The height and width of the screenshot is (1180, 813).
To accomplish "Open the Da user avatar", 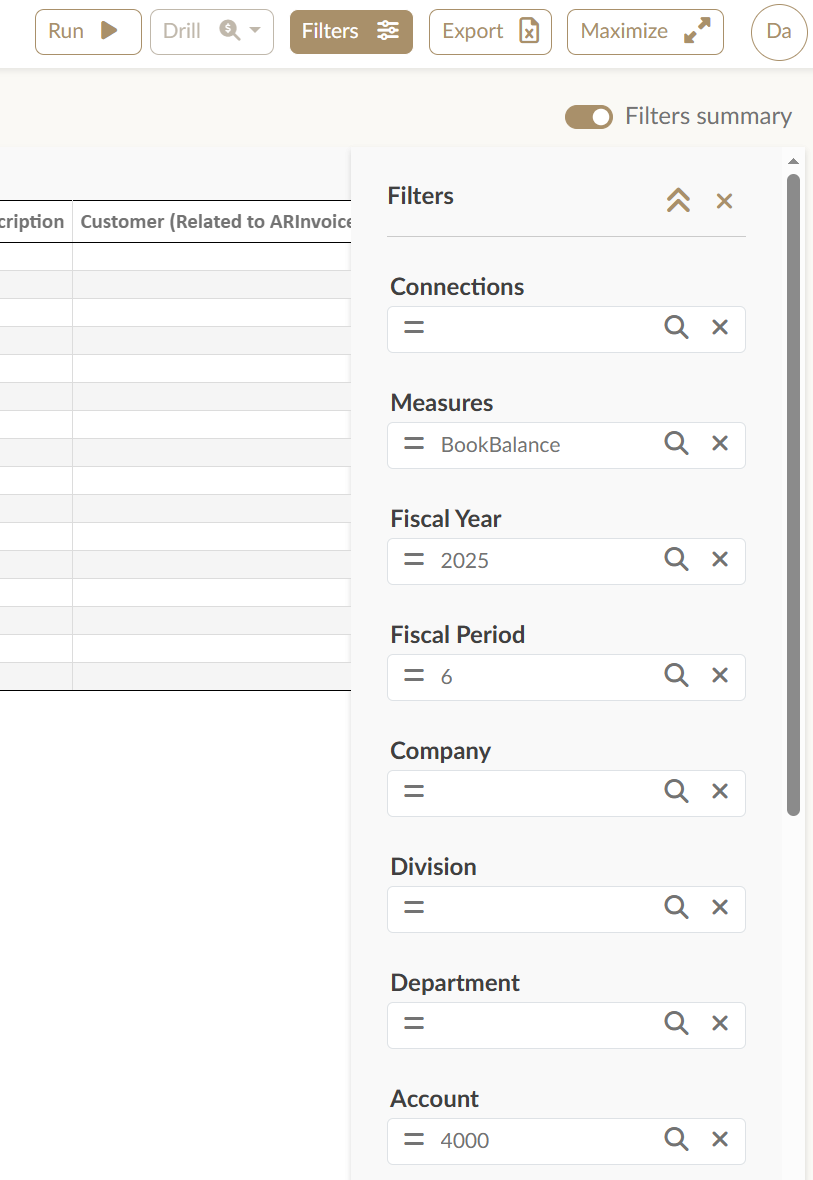I will (x=779, y=32).
